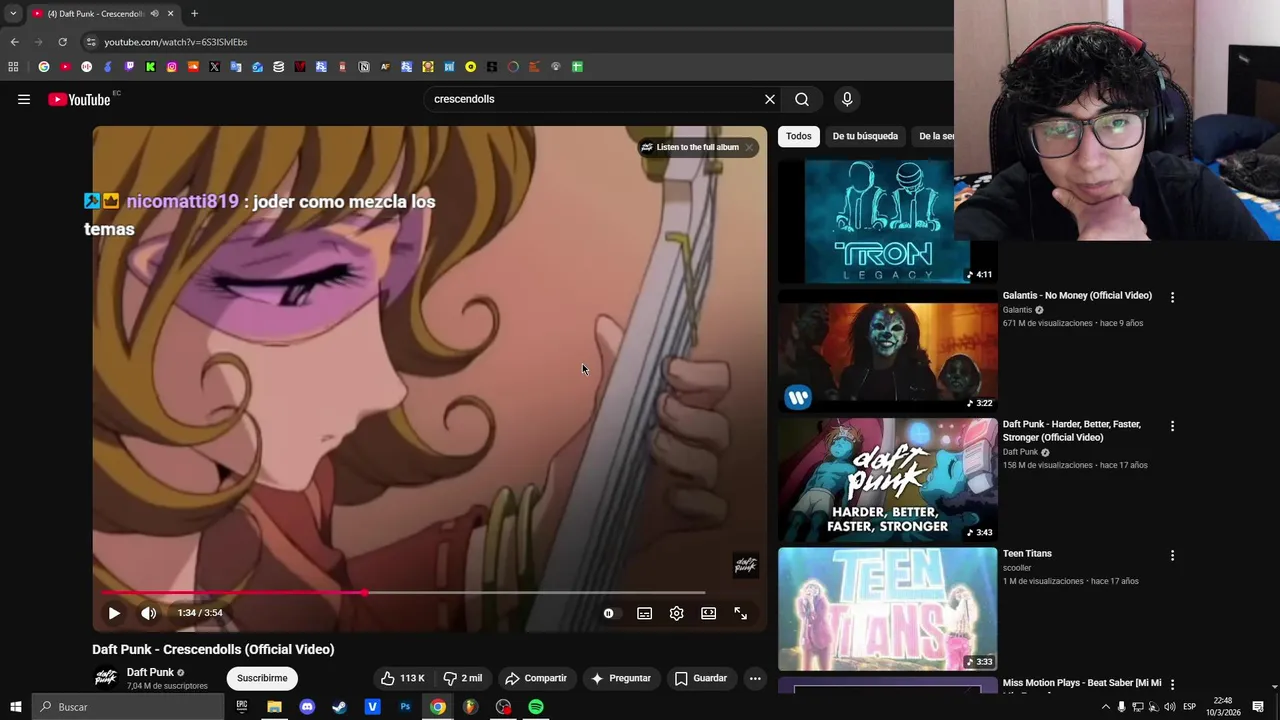Open the ESP language selector
The height and width of the screenshot is (720, 1280).
(x=1190, y=707)
